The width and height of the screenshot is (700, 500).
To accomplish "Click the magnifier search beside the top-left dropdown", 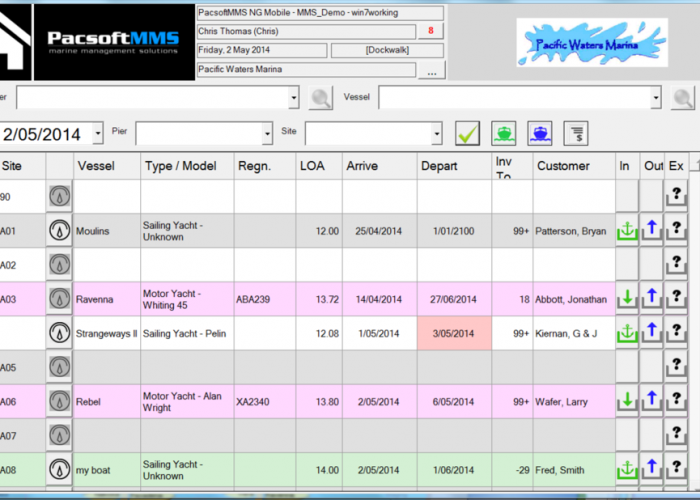I will [321, 98].
